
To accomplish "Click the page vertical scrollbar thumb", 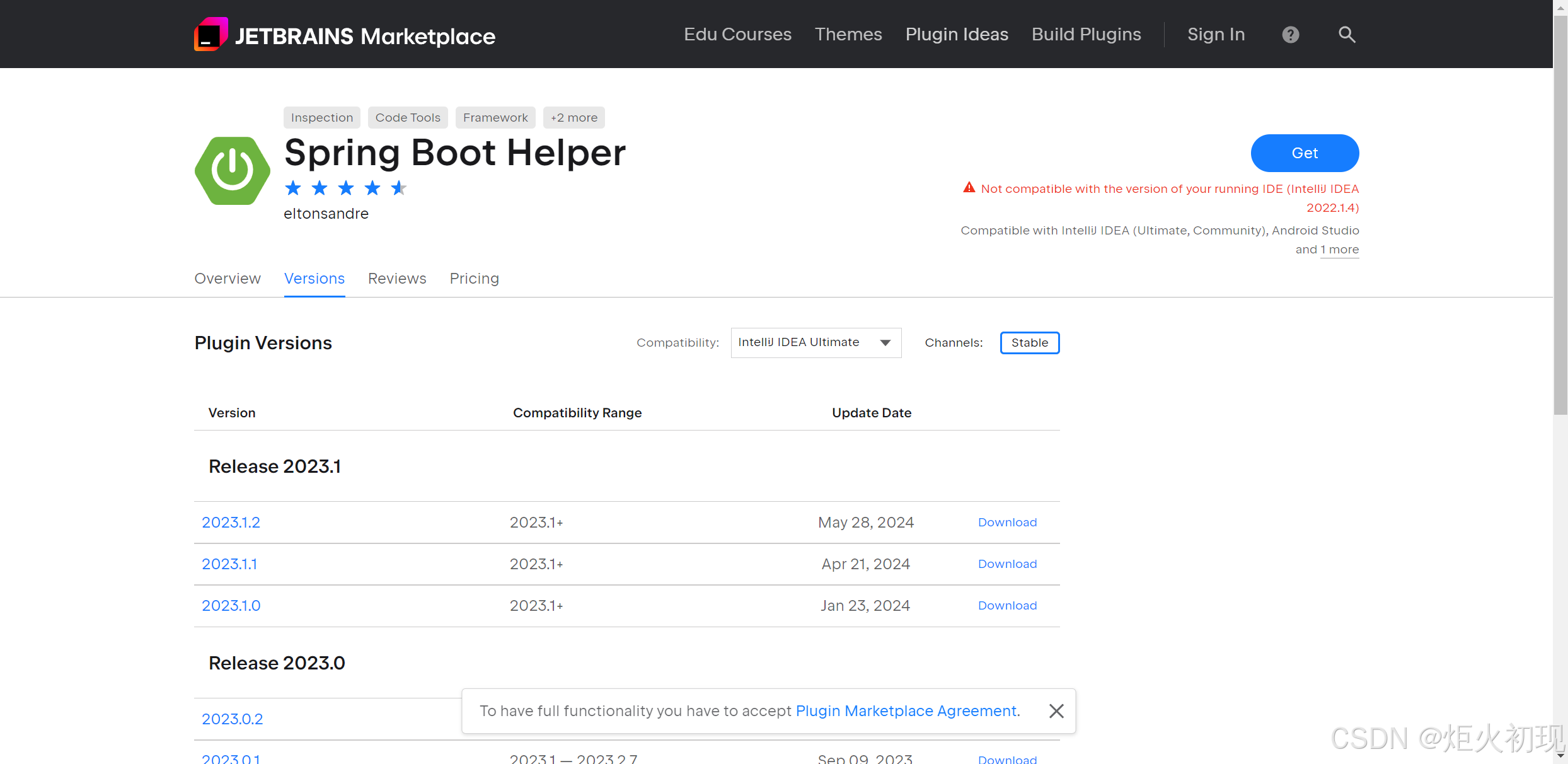I will (1560, 214).
